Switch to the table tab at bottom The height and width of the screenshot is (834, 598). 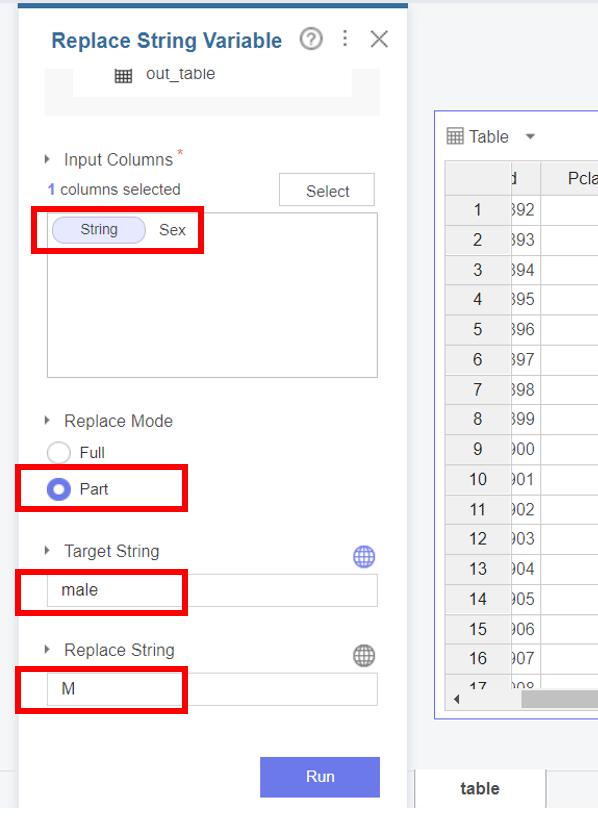coord(480,788)
